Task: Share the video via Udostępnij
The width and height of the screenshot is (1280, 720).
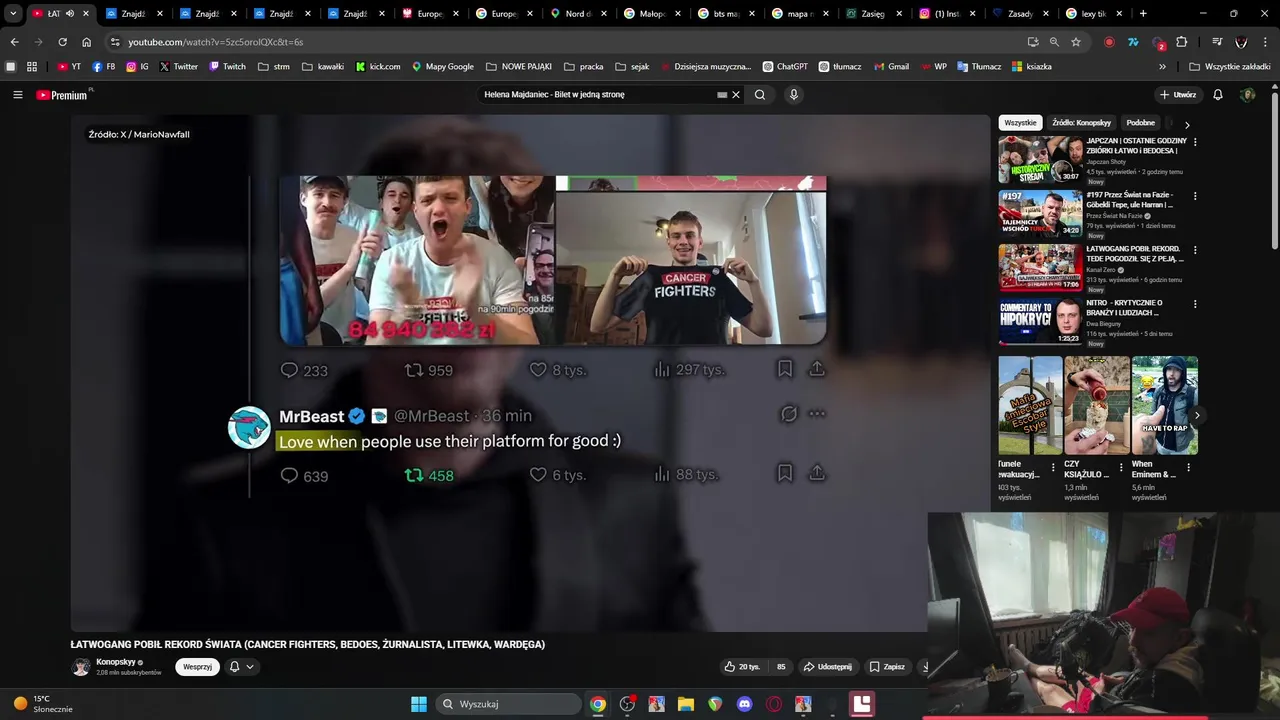Action: [x=828, y=667]
